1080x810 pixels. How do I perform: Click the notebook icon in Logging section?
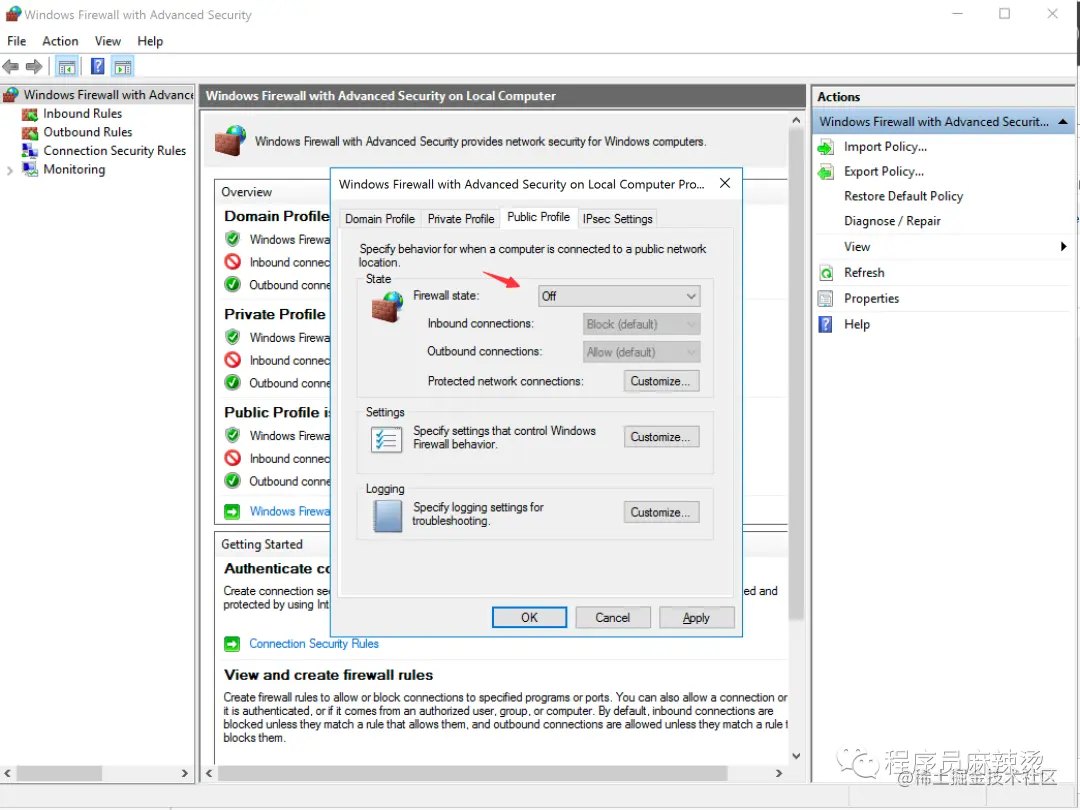pos(387,516)
